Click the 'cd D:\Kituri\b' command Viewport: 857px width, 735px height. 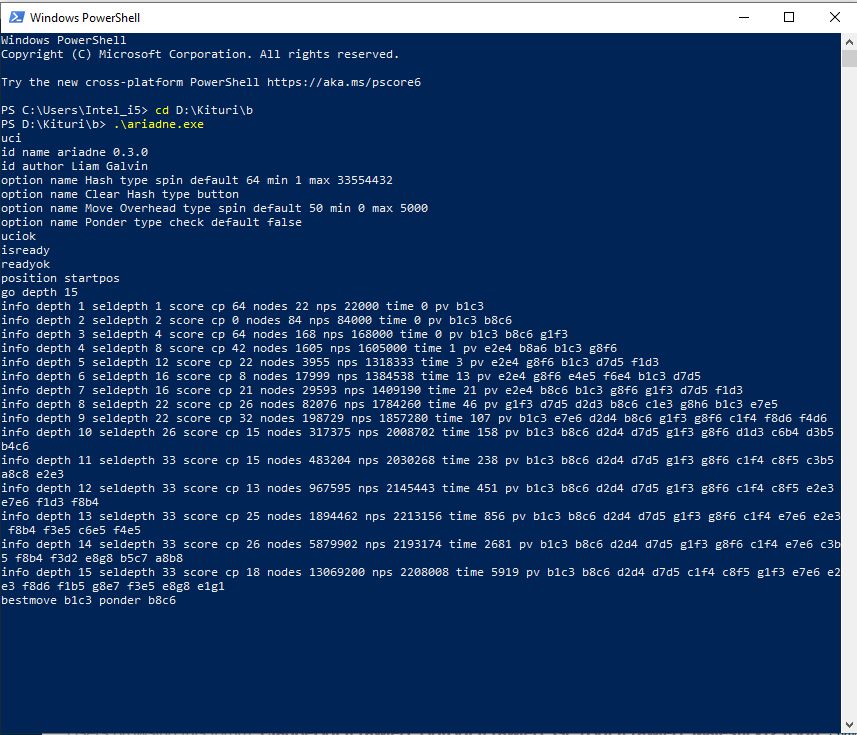[x=204, y=110]
